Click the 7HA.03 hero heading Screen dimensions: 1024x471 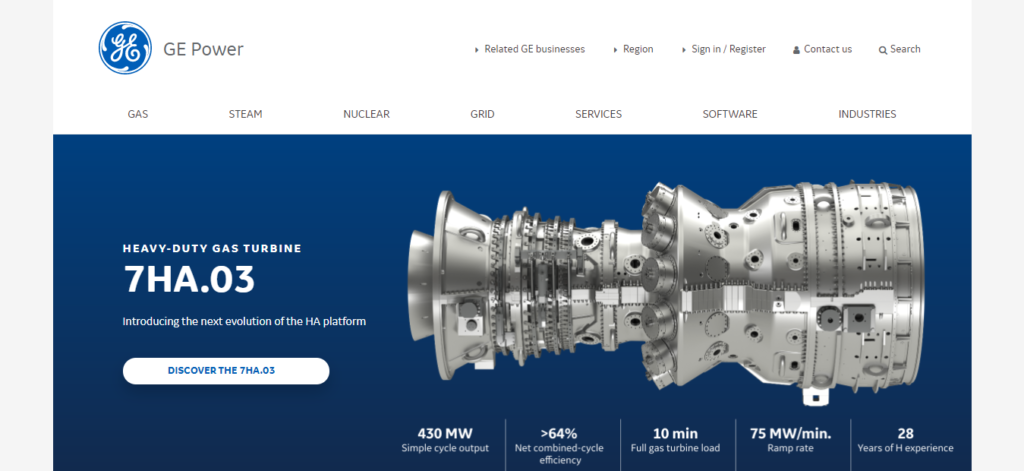[189, 281]
